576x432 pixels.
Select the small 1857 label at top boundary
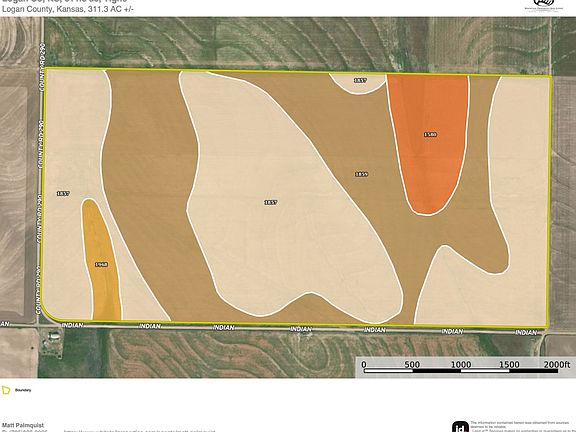point(360,80)
